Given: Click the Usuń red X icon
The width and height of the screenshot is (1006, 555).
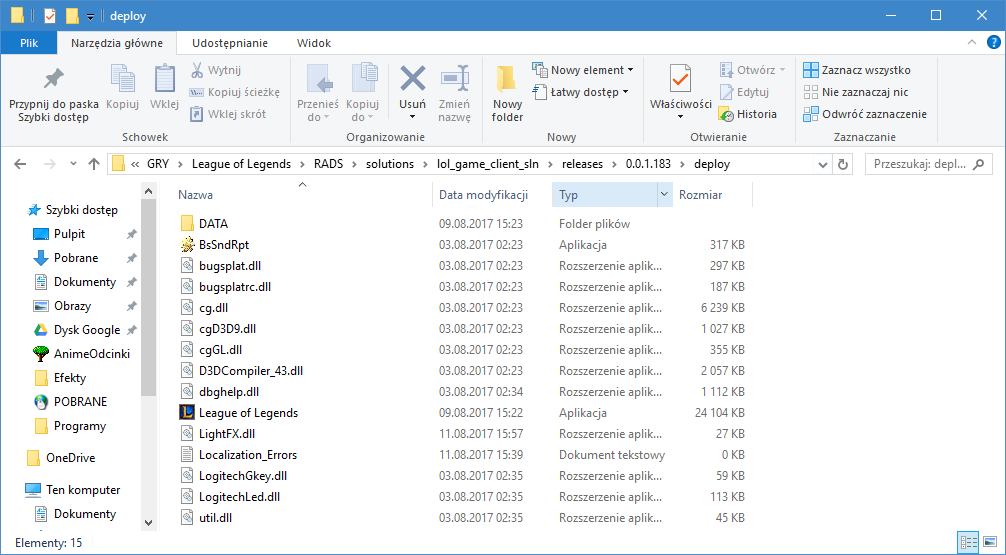Looking at the screenshot, I should tap(413, 78).
